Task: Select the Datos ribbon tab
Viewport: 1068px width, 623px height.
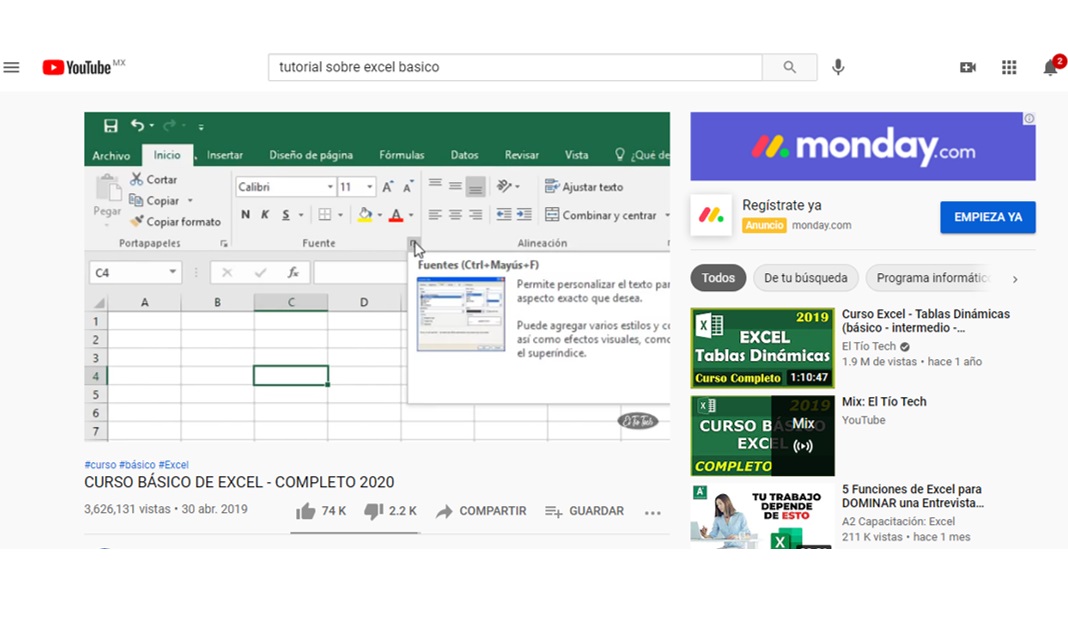Action: coord(465,155)
